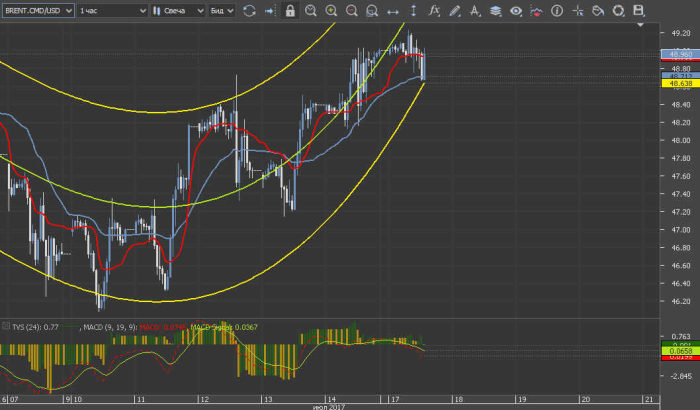700x410 pixels.
Task: Toggle the eye visibility icon in toolbar
Action: click(x=516, y=11)
